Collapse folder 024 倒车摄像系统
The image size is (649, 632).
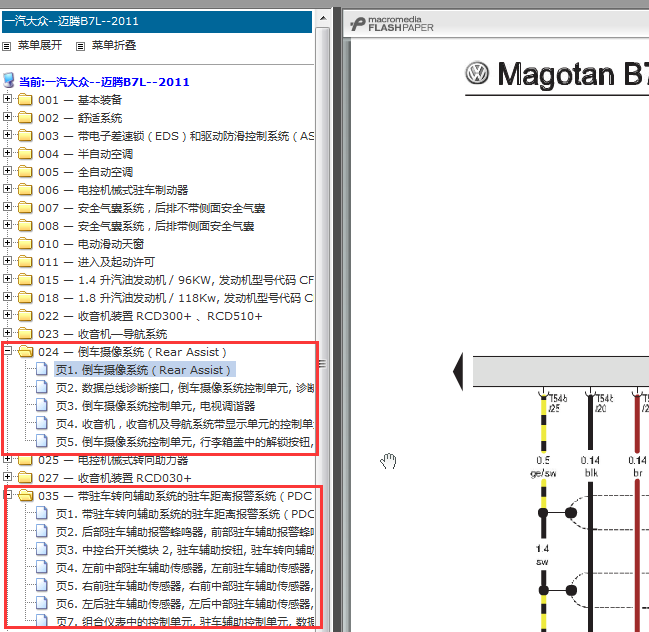7,351
